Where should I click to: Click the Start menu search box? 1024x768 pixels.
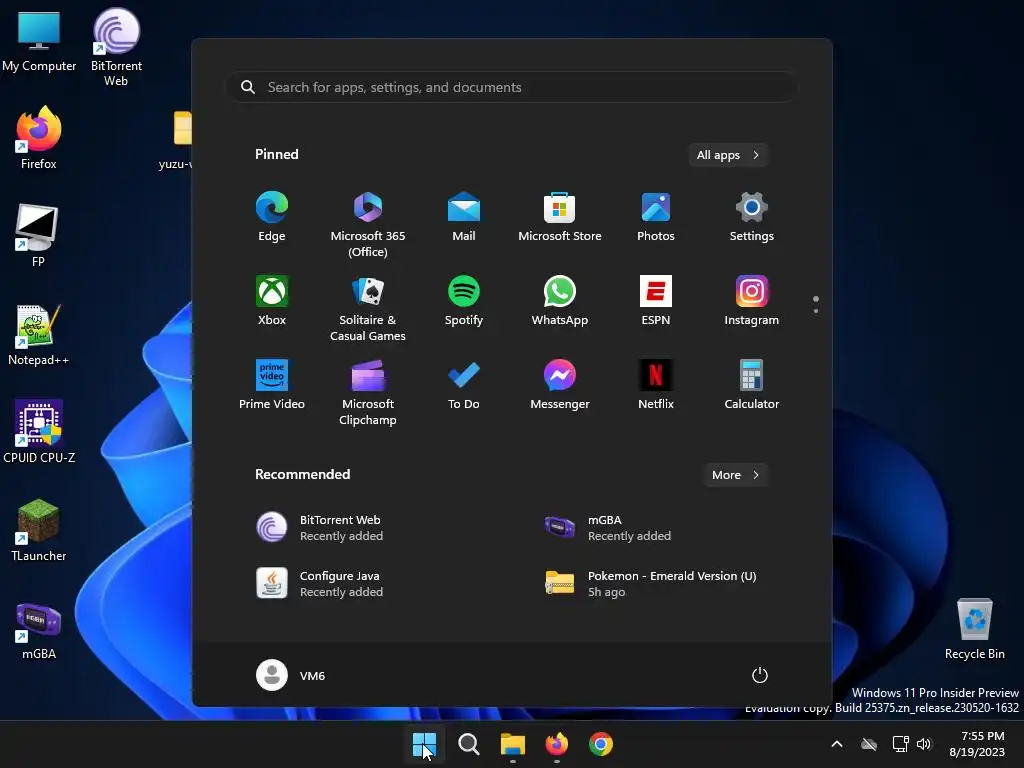(x=512, y=87)
